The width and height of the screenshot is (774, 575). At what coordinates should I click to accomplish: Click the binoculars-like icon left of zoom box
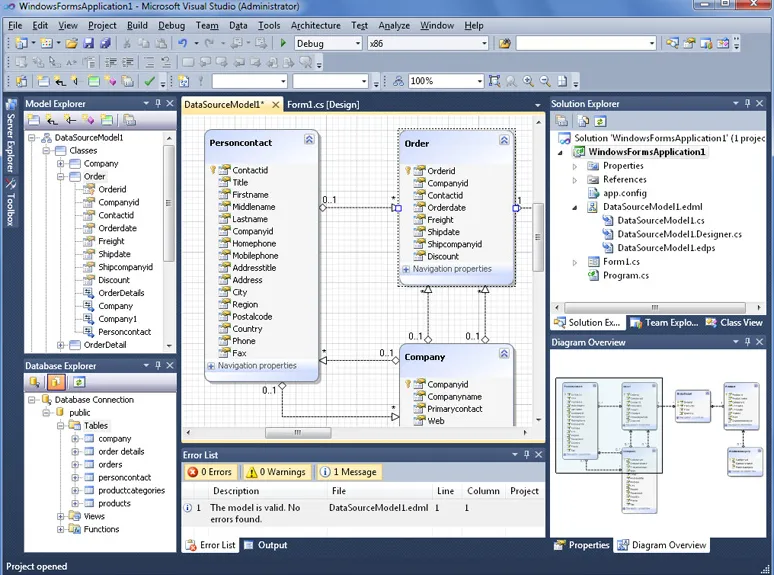[x=398, y=81]
